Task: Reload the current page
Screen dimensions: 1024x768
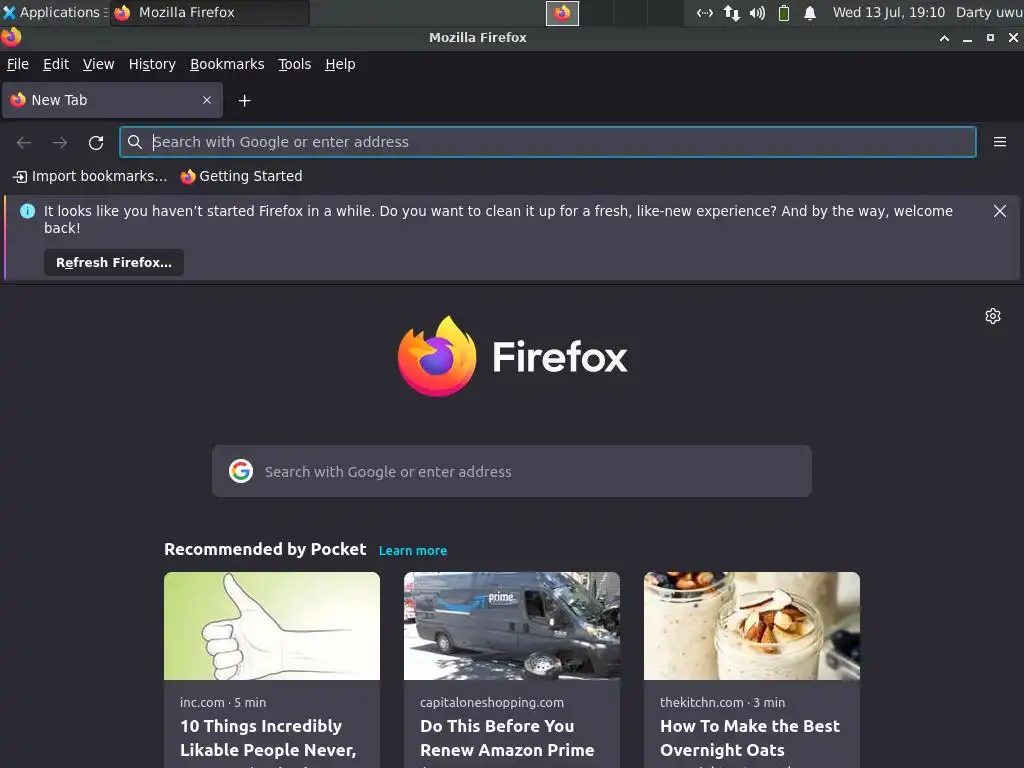Action: 96,142
